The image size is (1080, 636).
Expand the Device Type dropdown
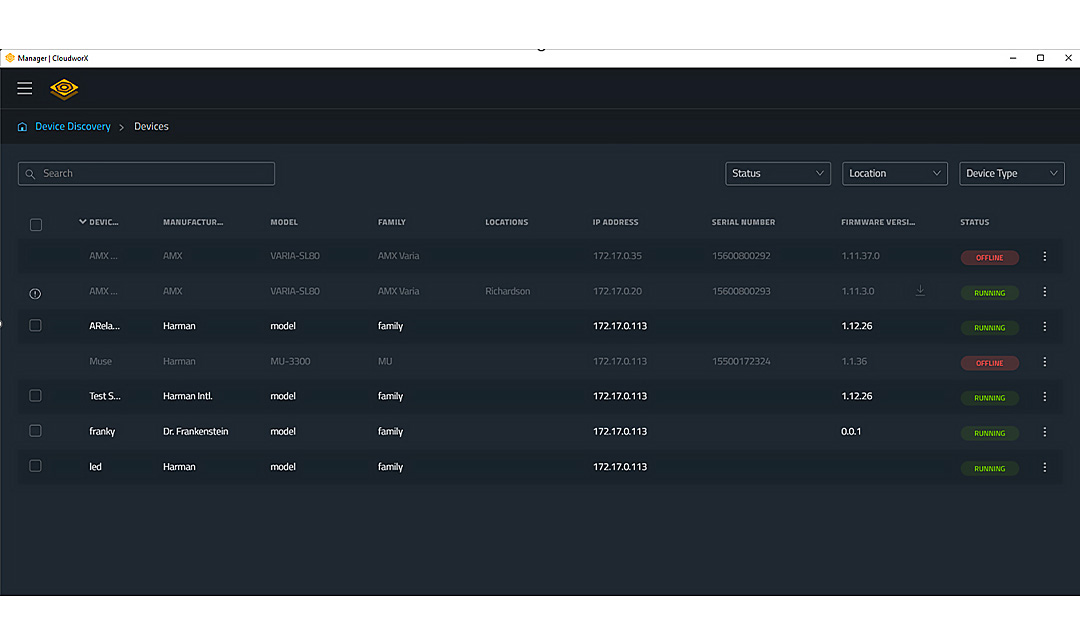[1012, 173]
